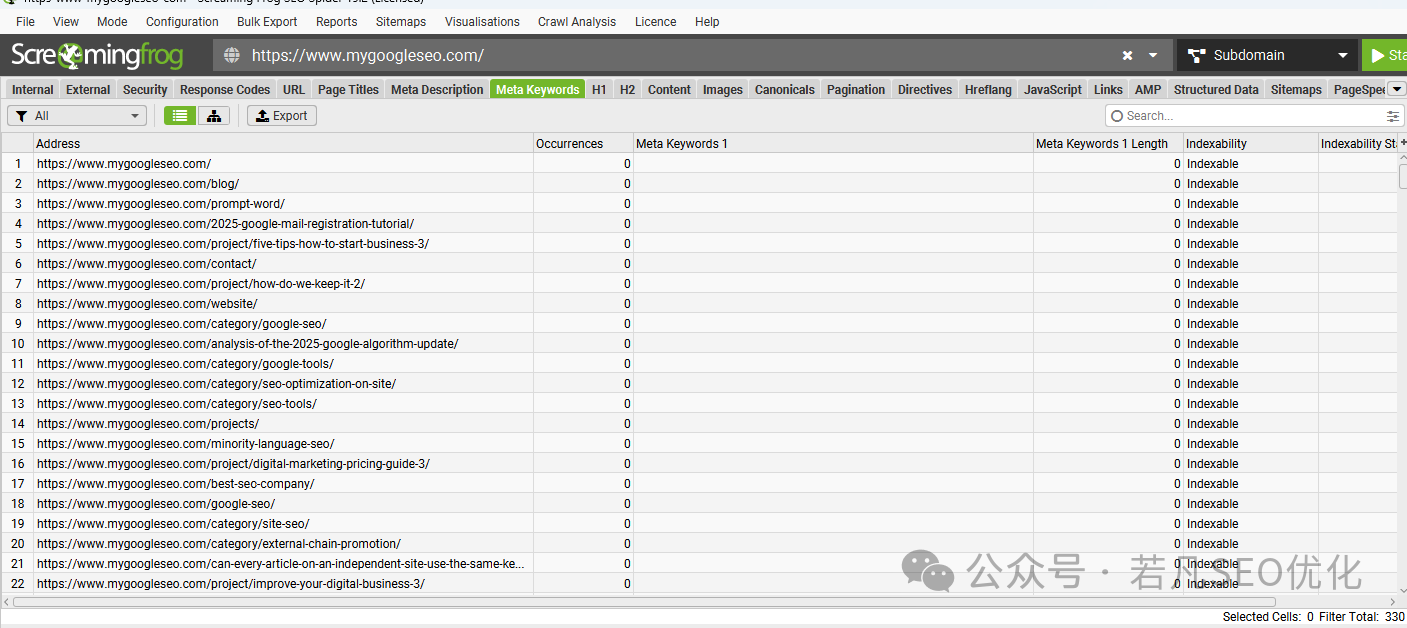The width and height of the screenshot is (1407, 628).
Task: Expand the All filter dropdown
Action: pos(77,116)
